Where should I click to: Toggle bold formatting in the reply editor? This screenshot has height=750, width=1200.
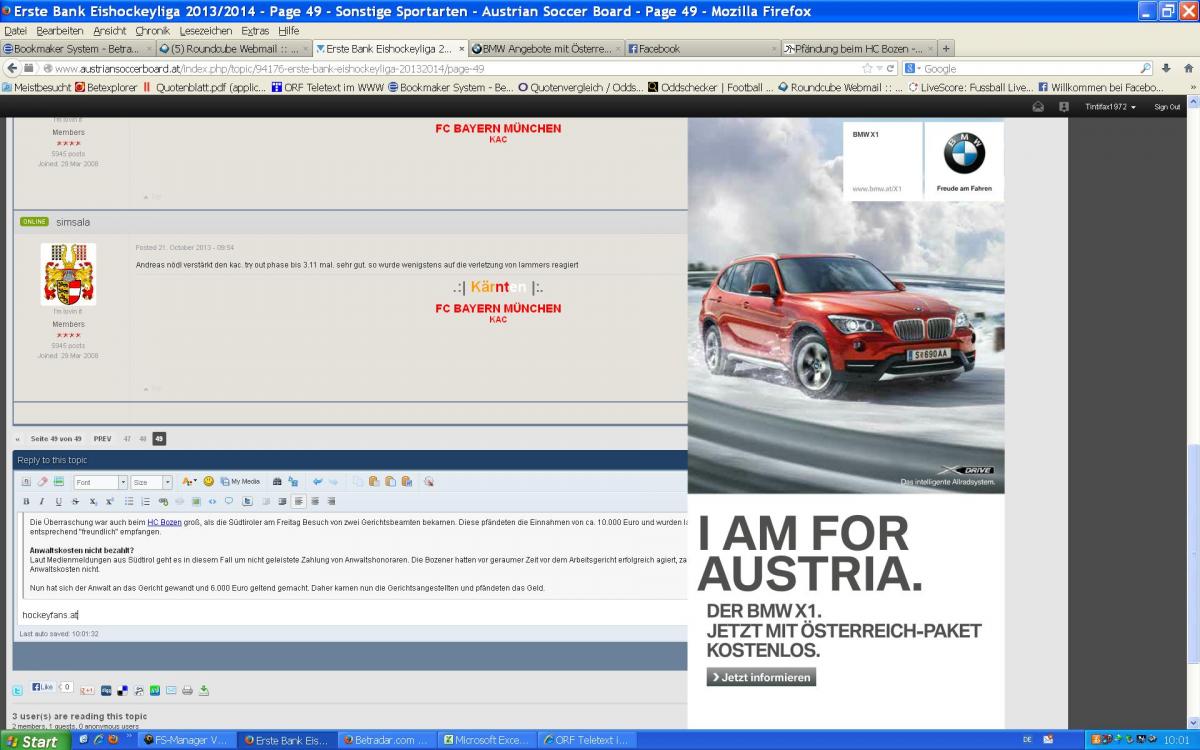click(x=27, y=501)
